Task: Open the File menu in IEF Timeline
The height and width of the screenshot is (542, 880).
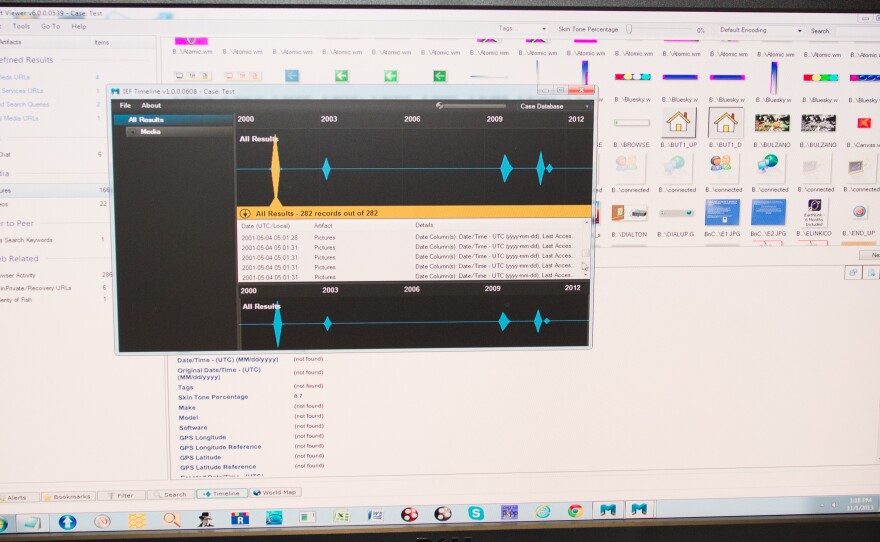Action: 126,105
